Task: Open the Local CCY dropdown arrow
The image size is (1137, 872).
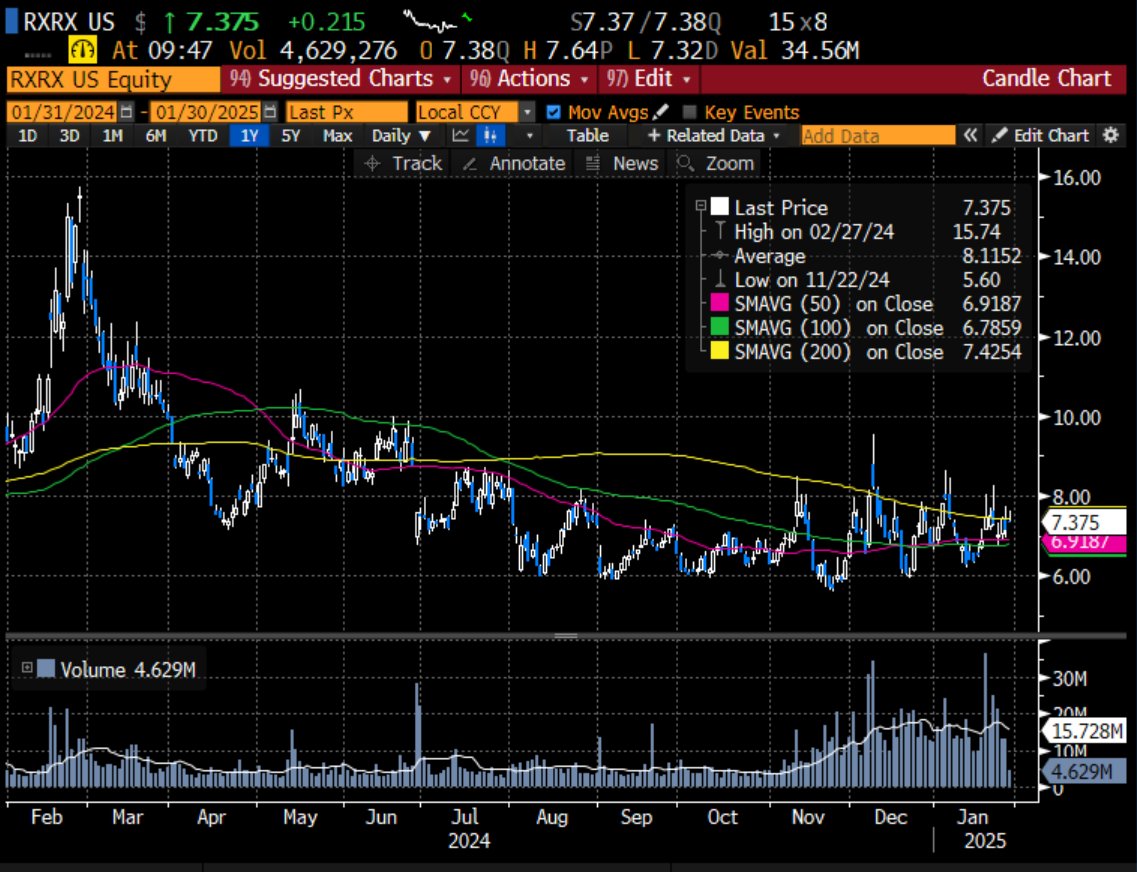Action: [x=528, y=112]
